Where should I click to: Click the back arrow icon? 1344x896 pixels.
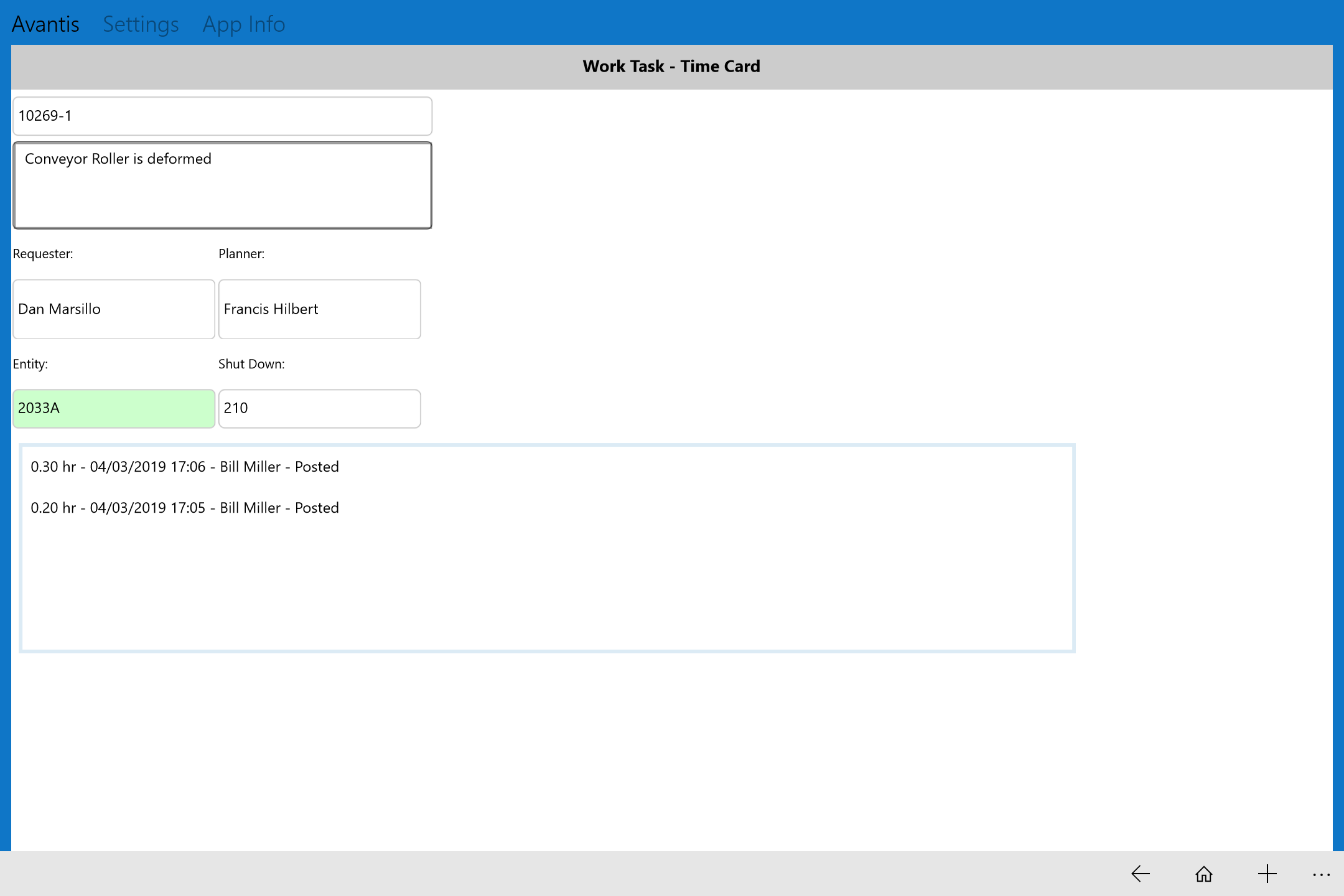tap(1140, 874)
